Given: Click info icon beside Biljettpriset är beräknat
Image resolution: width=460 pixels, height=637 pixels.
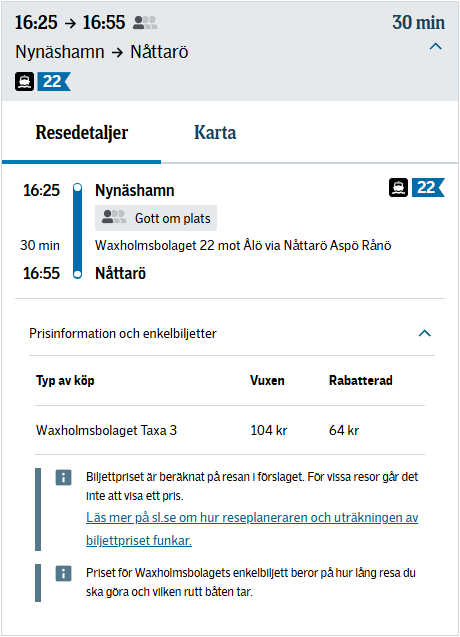Looking at the screenshot, I should point(63,477).
